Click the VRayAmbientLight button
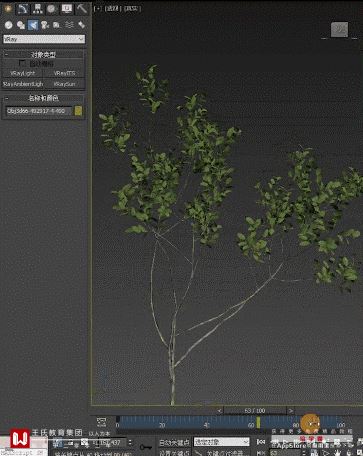The height and width of the screenshot is (456, 363). pyautogui.click(x=23, y=84)
